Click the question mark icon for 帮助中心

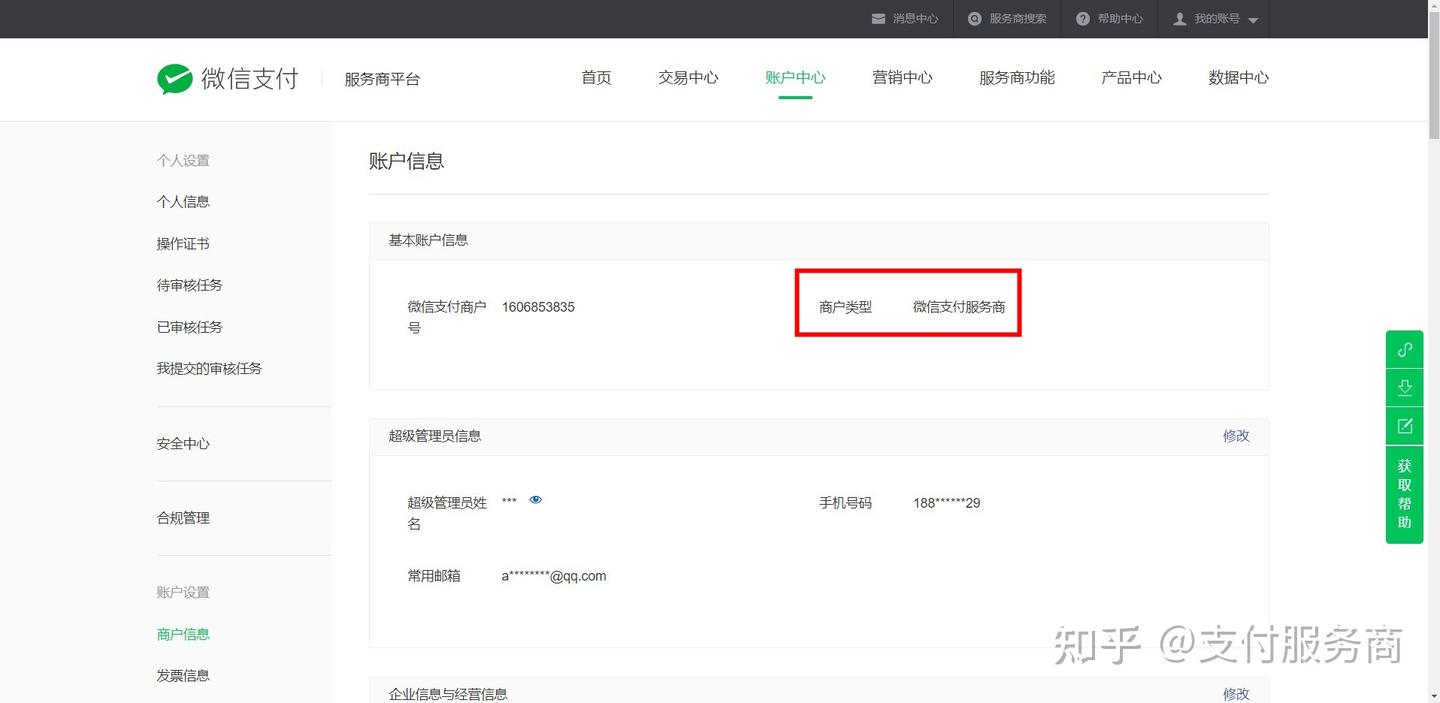tap(1083, 19)
